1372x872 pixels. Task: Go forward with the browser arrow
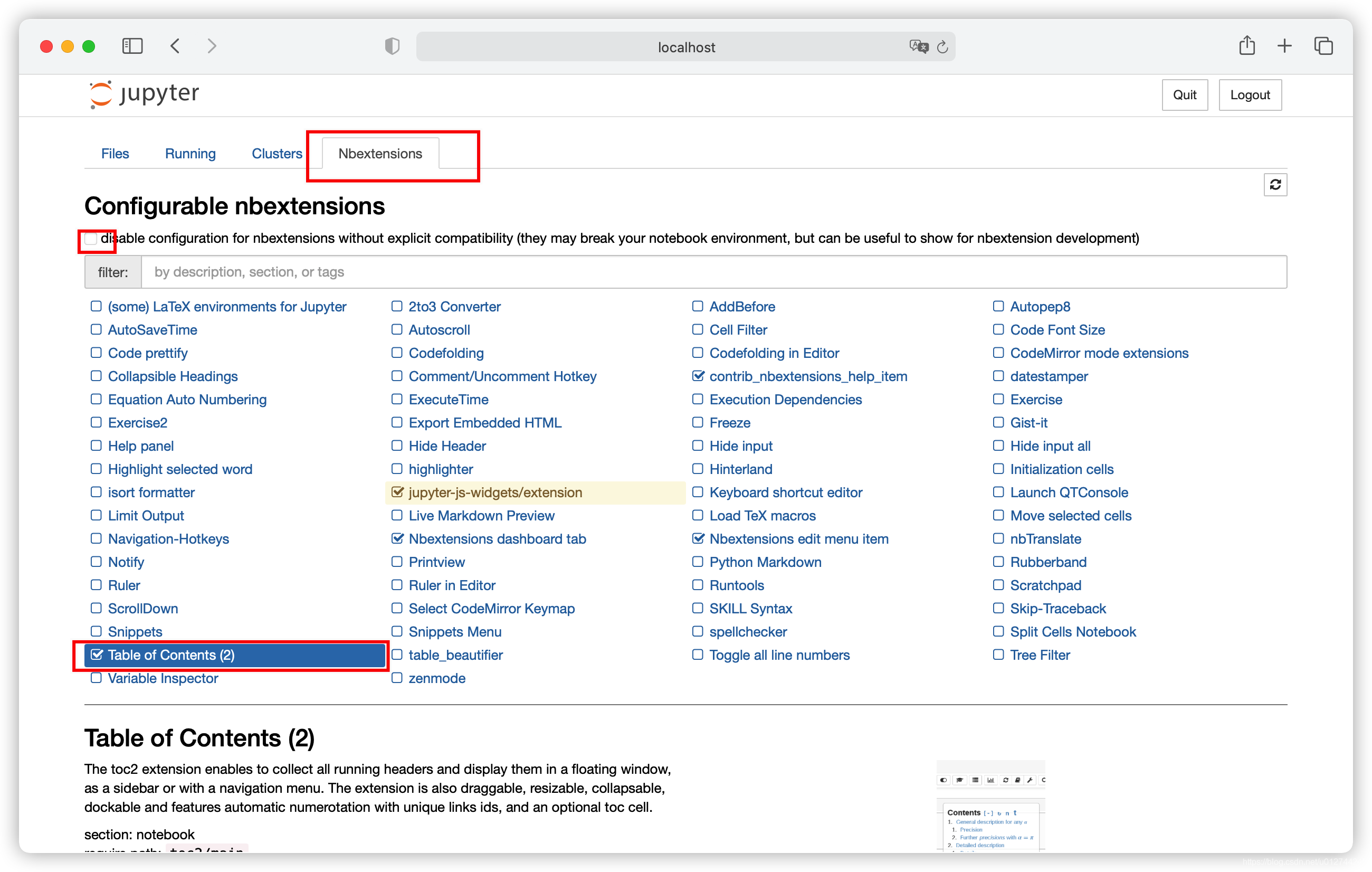[212, 46]
